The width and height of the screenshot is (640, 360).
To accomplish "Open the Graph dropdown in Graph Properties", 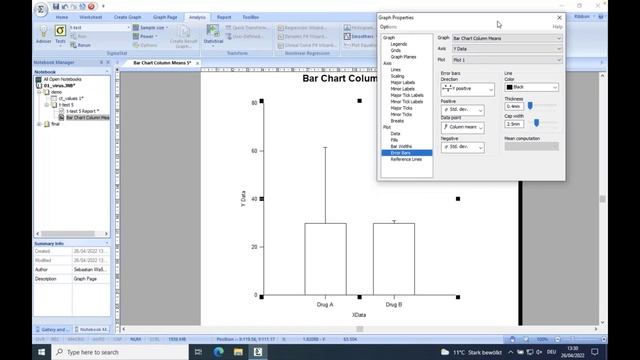I will (507, 38).
